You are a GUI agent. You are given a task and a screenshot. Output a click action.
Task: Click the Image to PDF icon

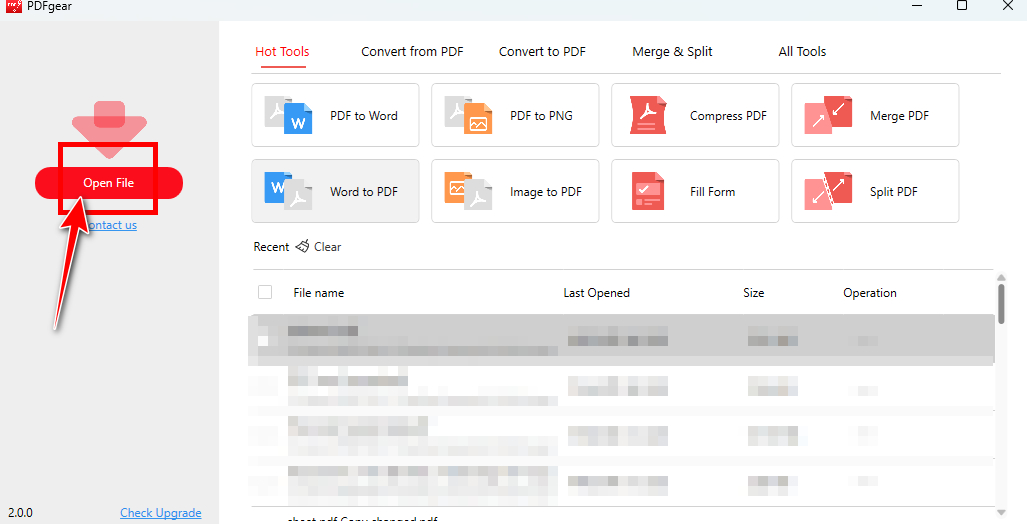pos(468,191)
